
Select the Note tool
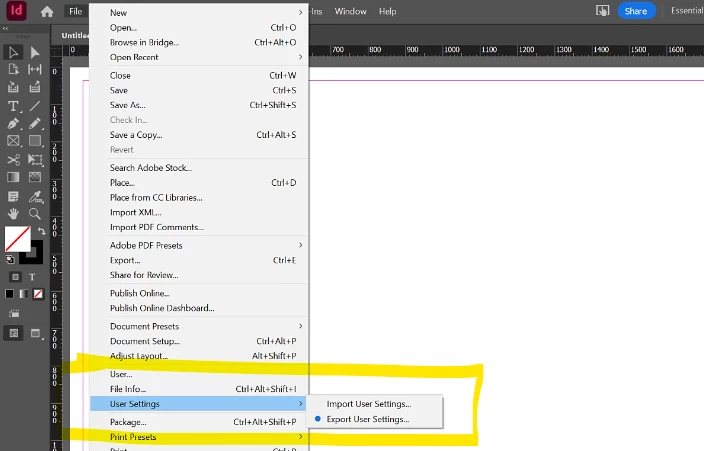[13, 196]
